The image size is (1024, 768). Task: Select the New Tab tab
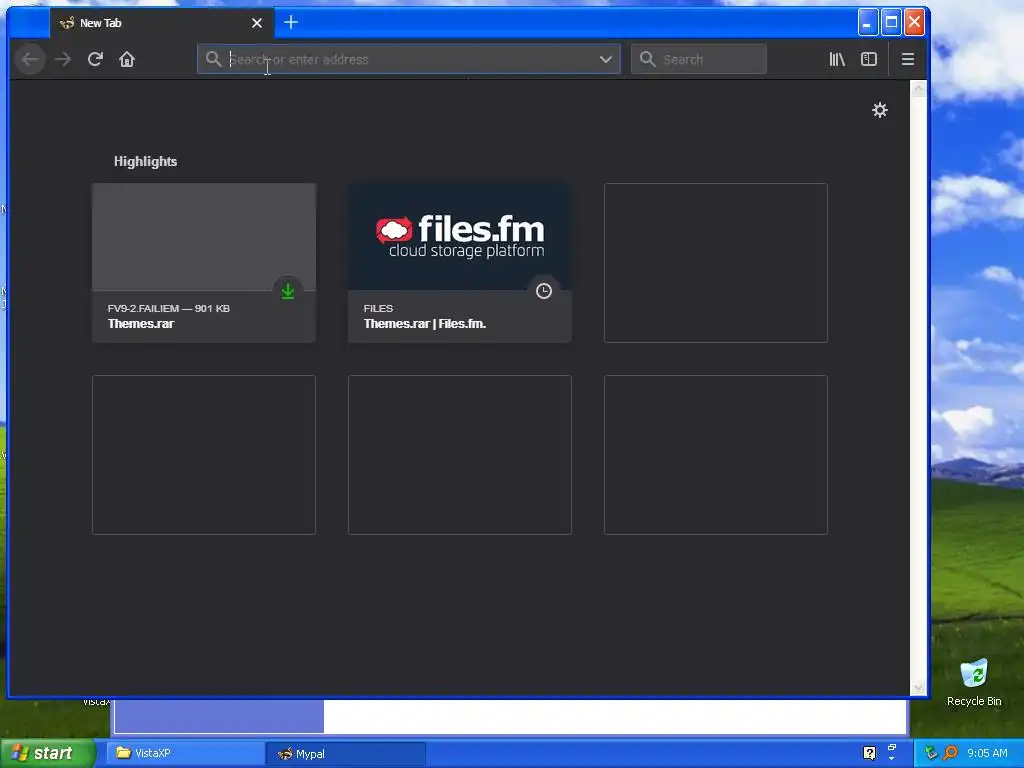162,23
